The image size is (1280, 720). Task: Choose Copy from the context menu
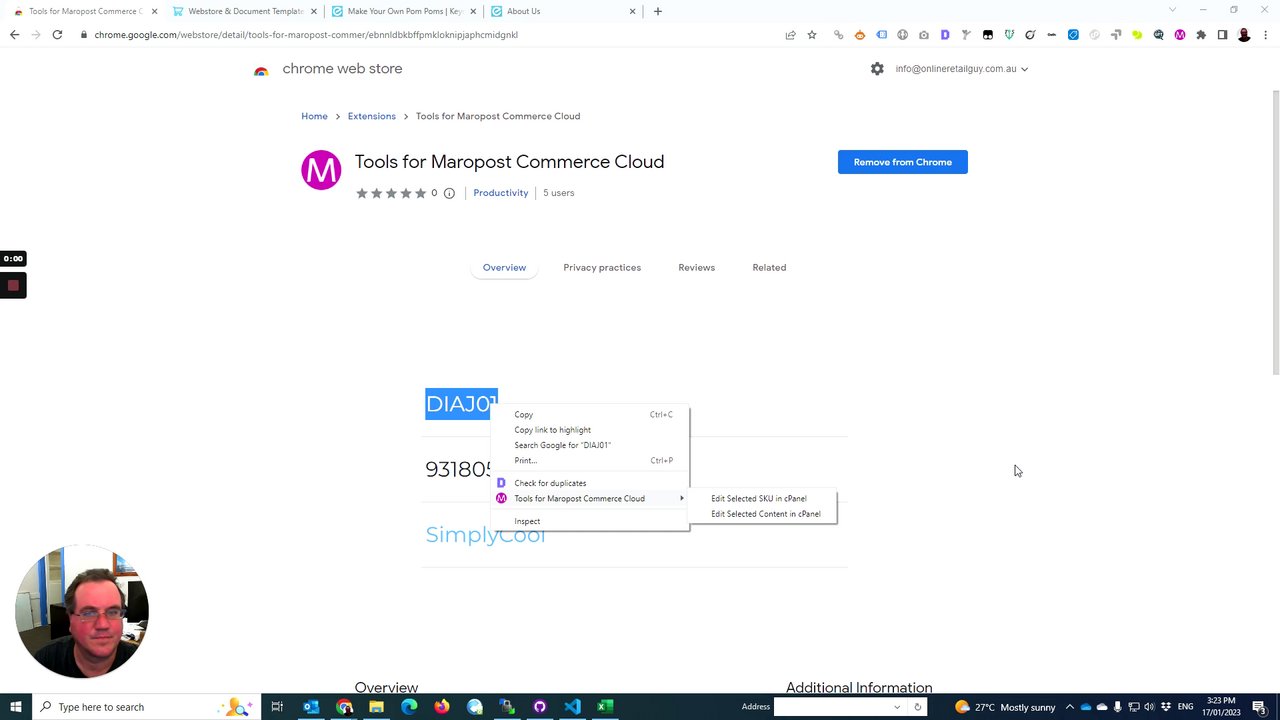pyautogui.click(x=590, y=414)
